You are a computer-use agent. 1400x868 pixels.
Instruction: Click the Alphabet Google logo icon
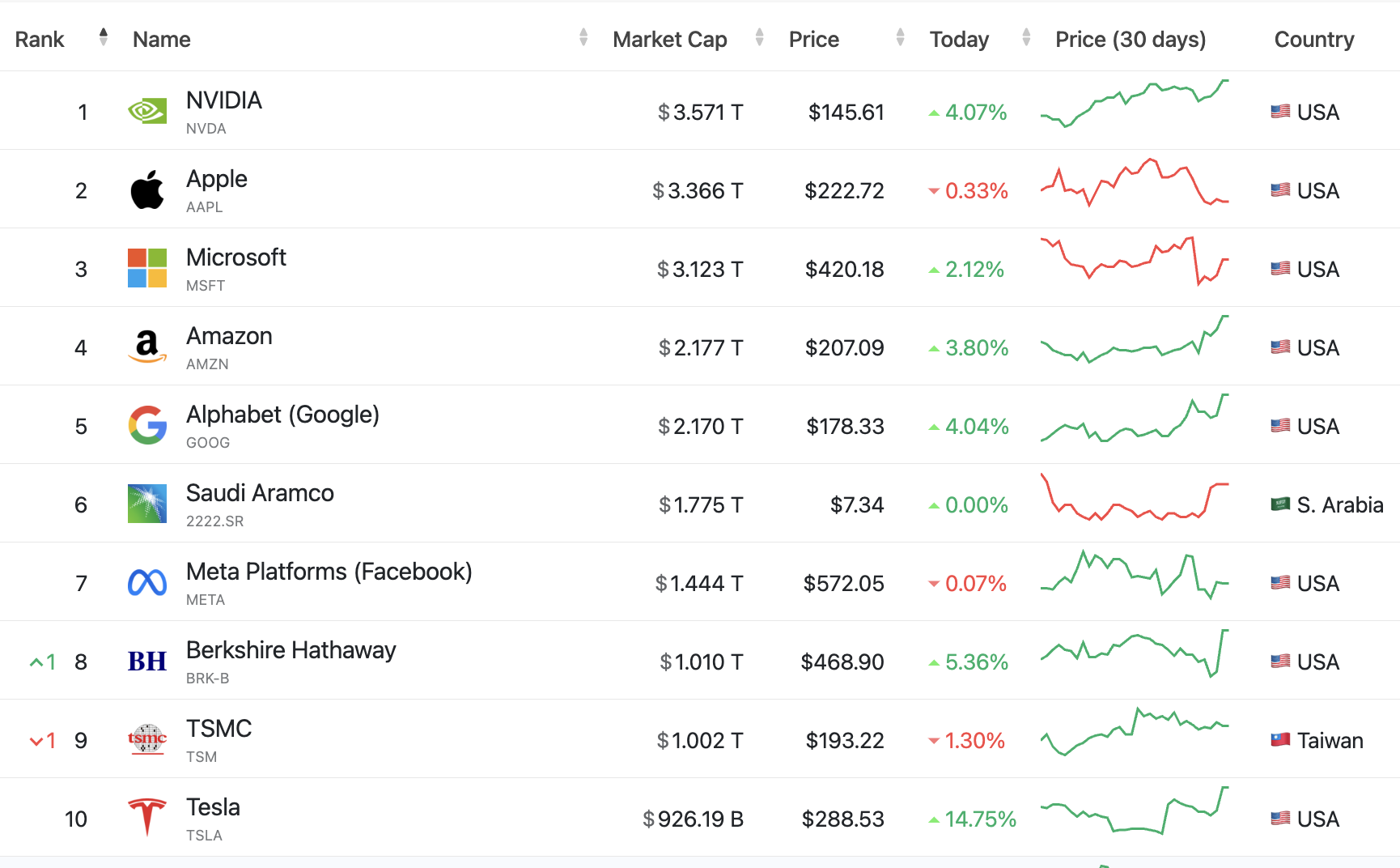pyautogui.click(x=147, y=425)
